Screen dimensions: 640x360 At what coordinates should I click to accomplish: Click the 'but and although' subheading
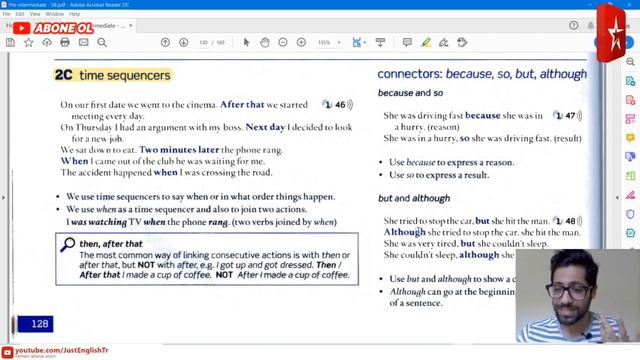[x=414, y=198]
